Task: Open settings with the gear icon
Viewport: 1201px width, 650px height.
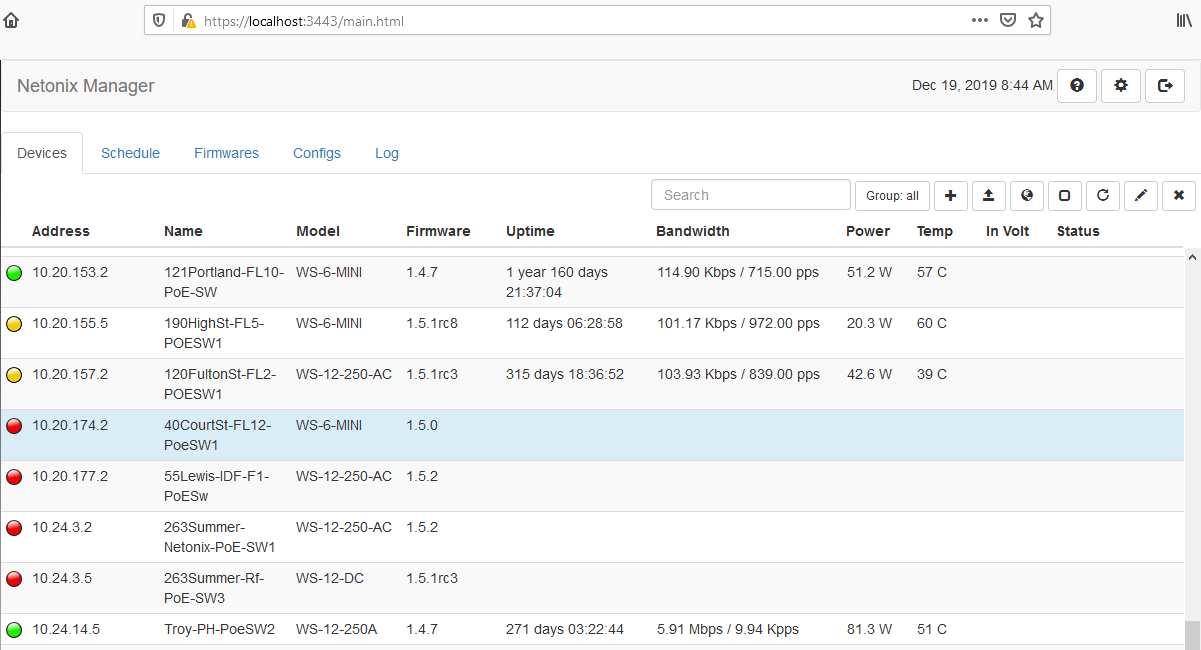Action: (1121, 86)
